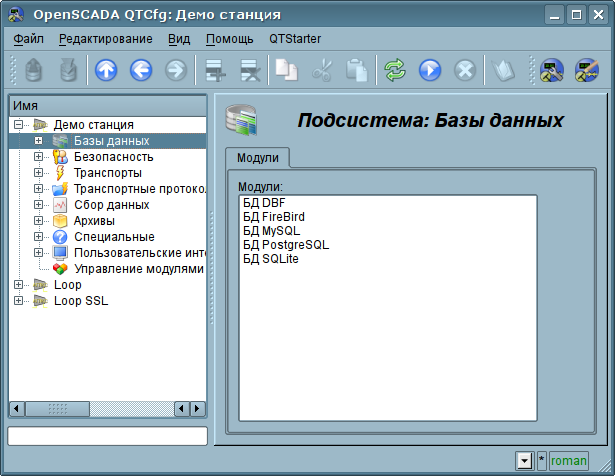This screenshot has width=615, height=476.
Task: Click the Save to database toolbar icon
Action: pyautogui.click(x=68, y=70)
